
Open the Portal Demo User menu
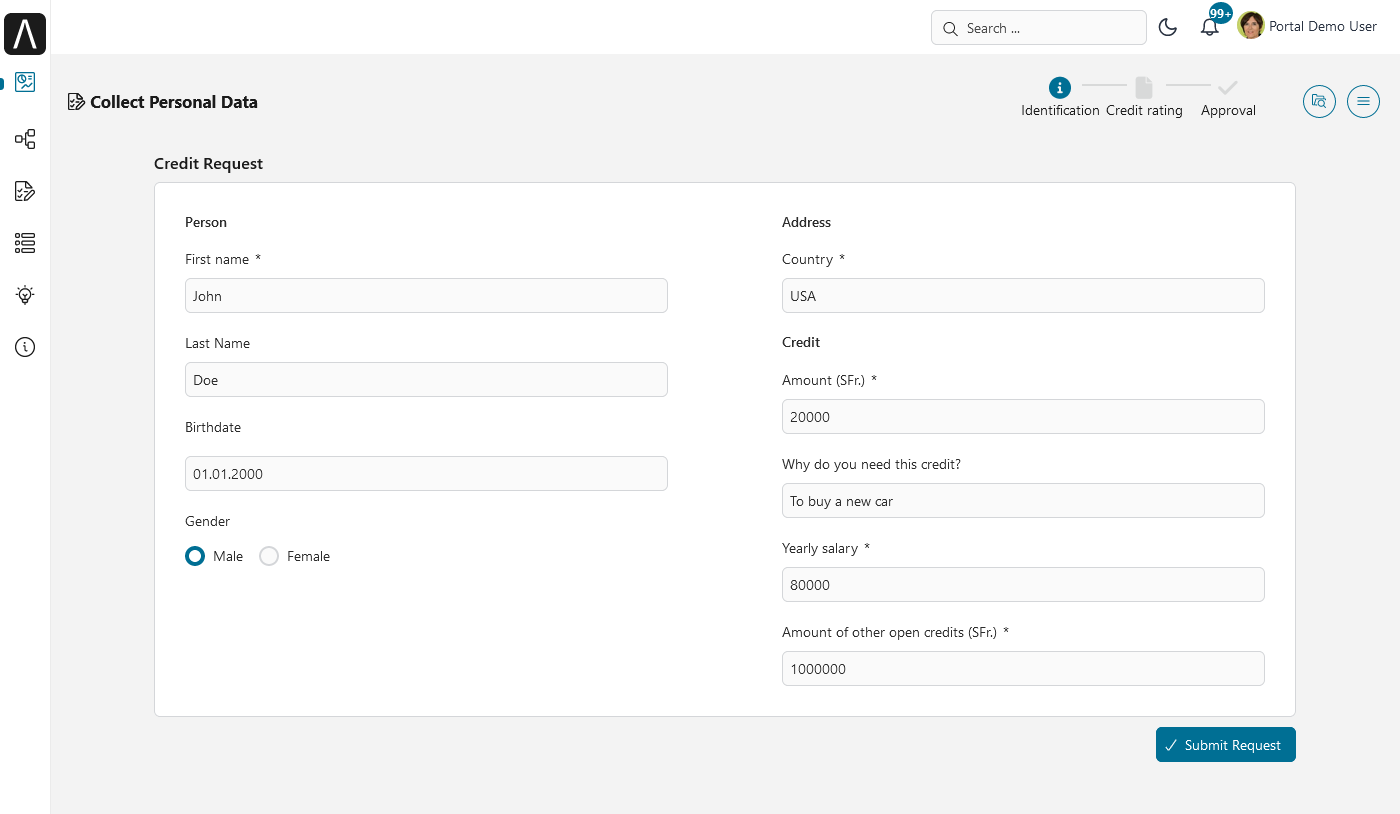(1307, 27)
